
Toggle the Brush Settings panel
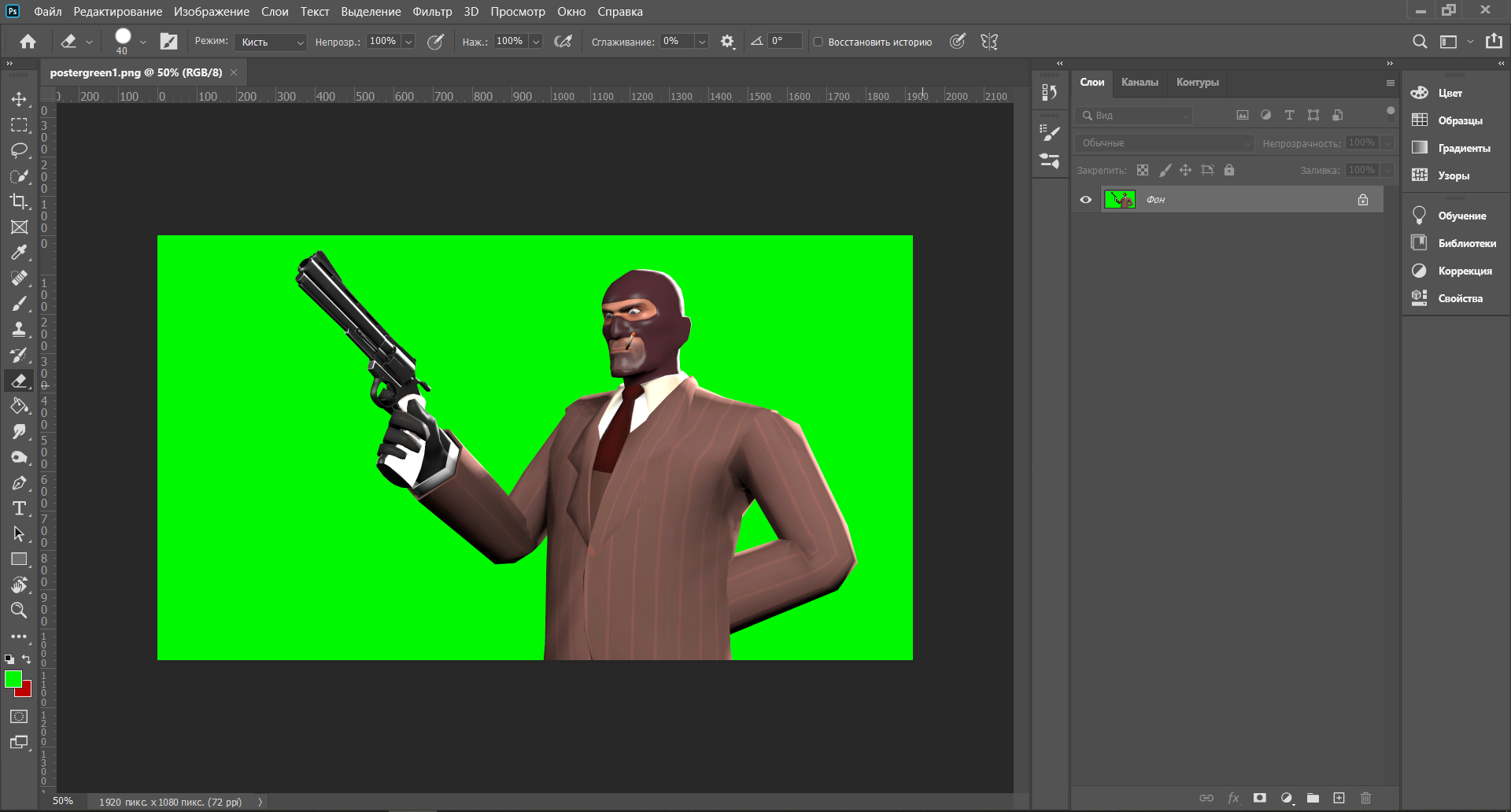point(169,42)
